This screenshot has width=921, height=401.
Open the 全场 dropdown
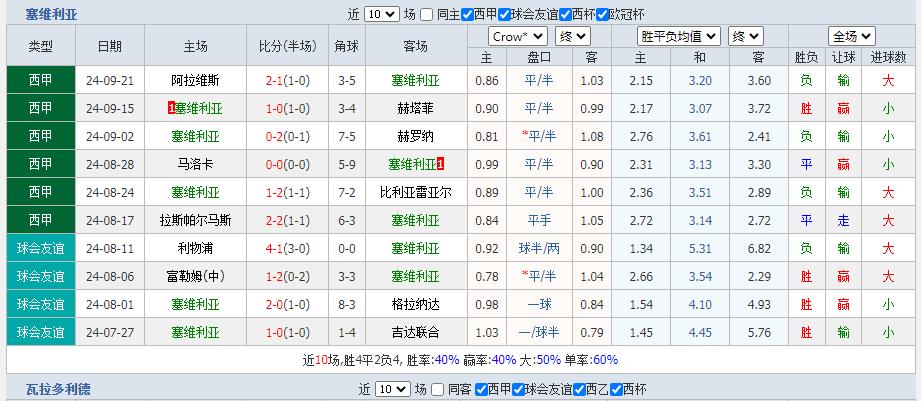pyautogui.click(x=852, y=36)
